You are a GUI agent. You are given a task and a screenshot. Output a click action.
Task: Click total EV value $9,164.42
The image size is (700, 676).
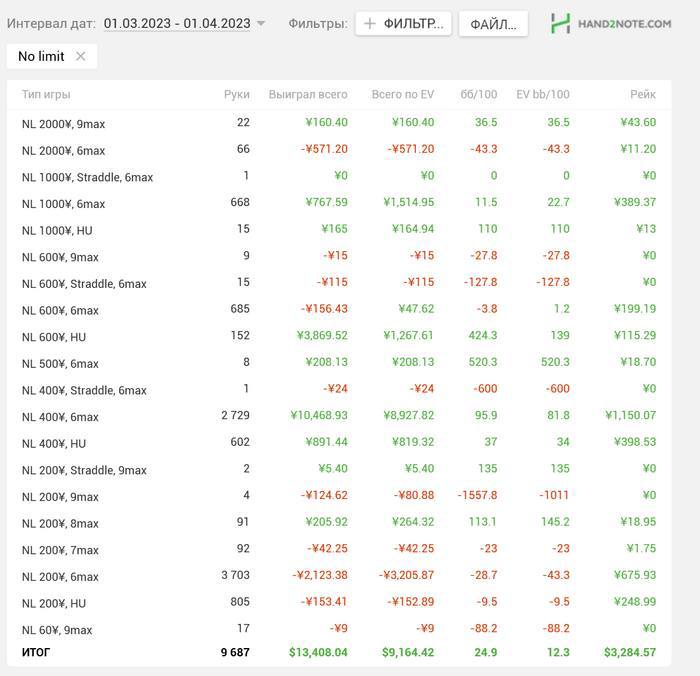pos(408,652)
